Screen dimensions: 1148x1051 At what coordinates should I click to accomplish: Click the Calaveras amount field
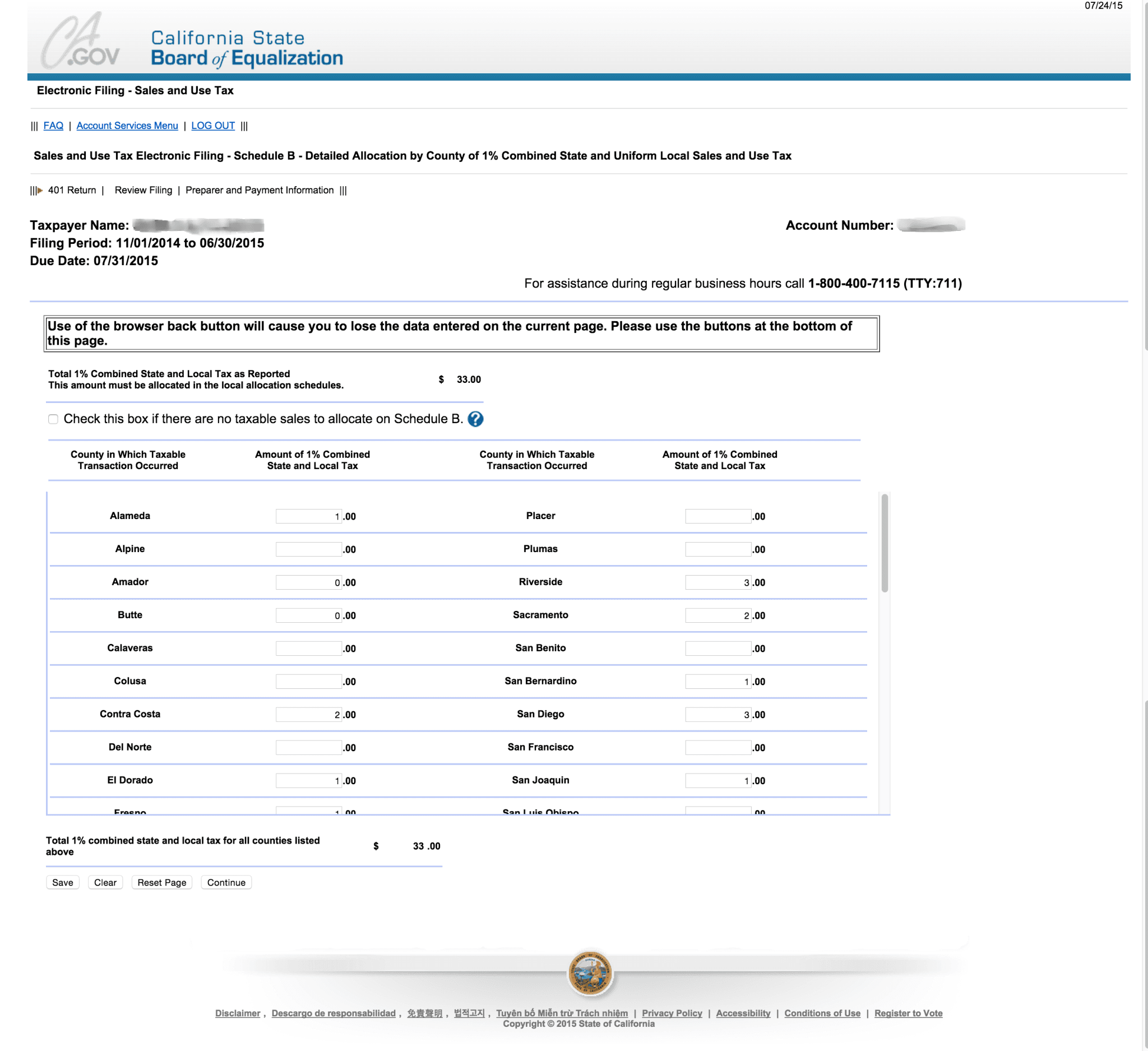(309, 649)
